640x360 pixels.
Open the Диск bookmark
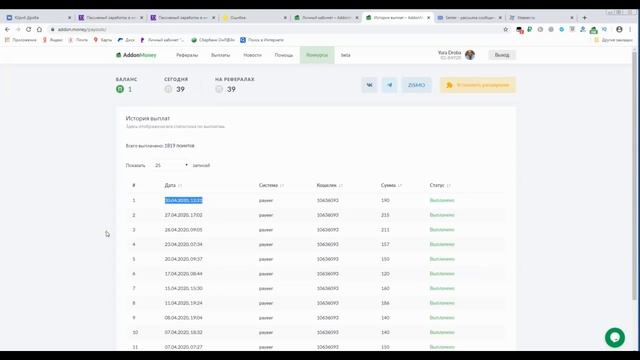126,40
